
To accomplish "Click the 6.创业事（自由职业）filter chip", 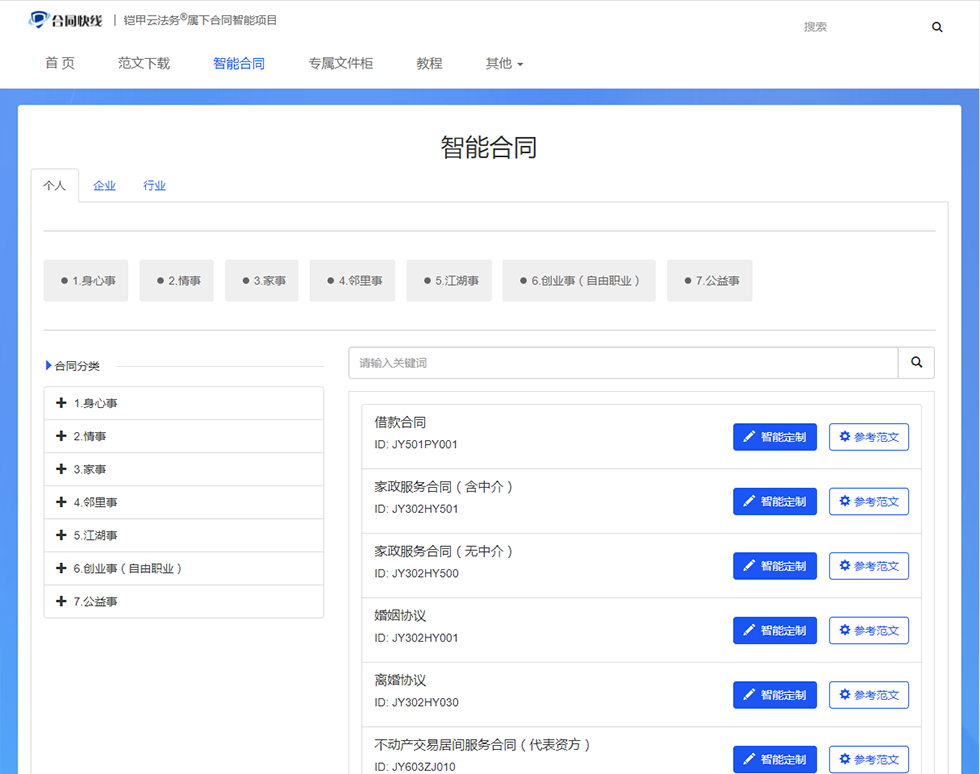I will (x=579, y=281).
